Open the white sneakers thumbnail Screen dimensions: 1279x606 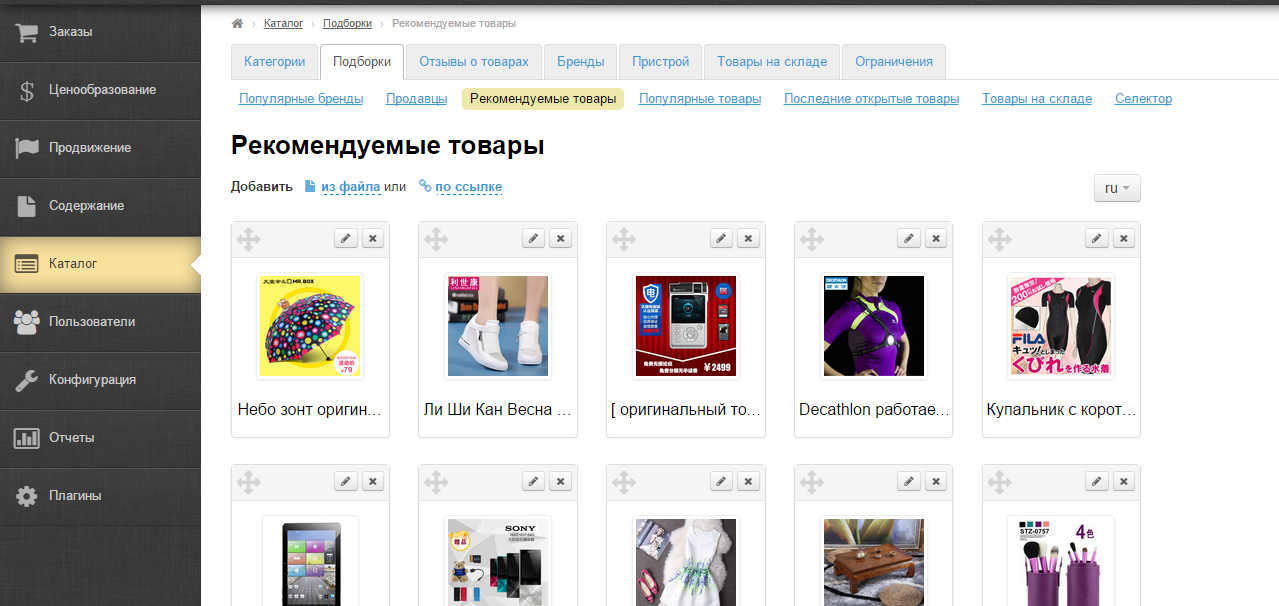tap(498, 326)
